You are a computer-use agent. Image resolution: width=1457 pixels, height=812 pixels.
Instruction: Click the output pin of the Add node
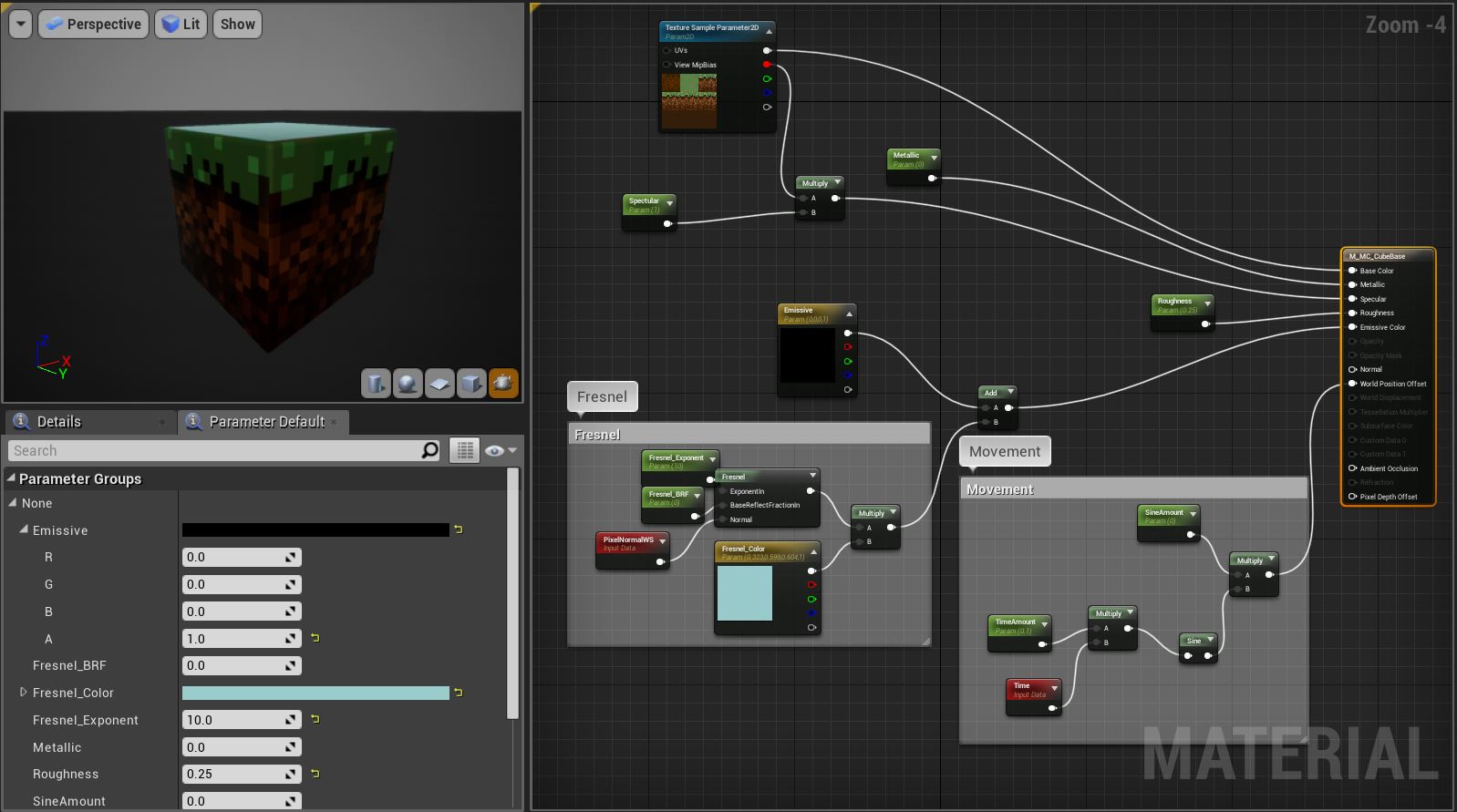pos(1008,407)
